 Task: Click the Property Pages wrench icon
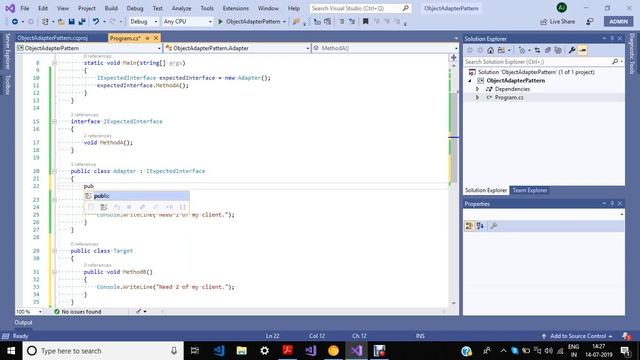(493, 226)
